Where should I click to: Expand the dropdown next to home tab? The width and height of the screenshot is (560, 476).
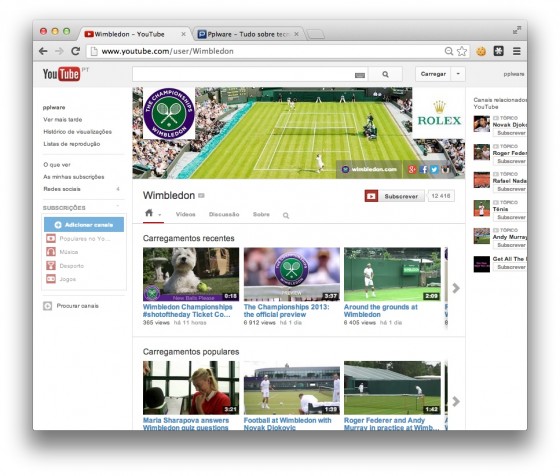tap(159, 215)
